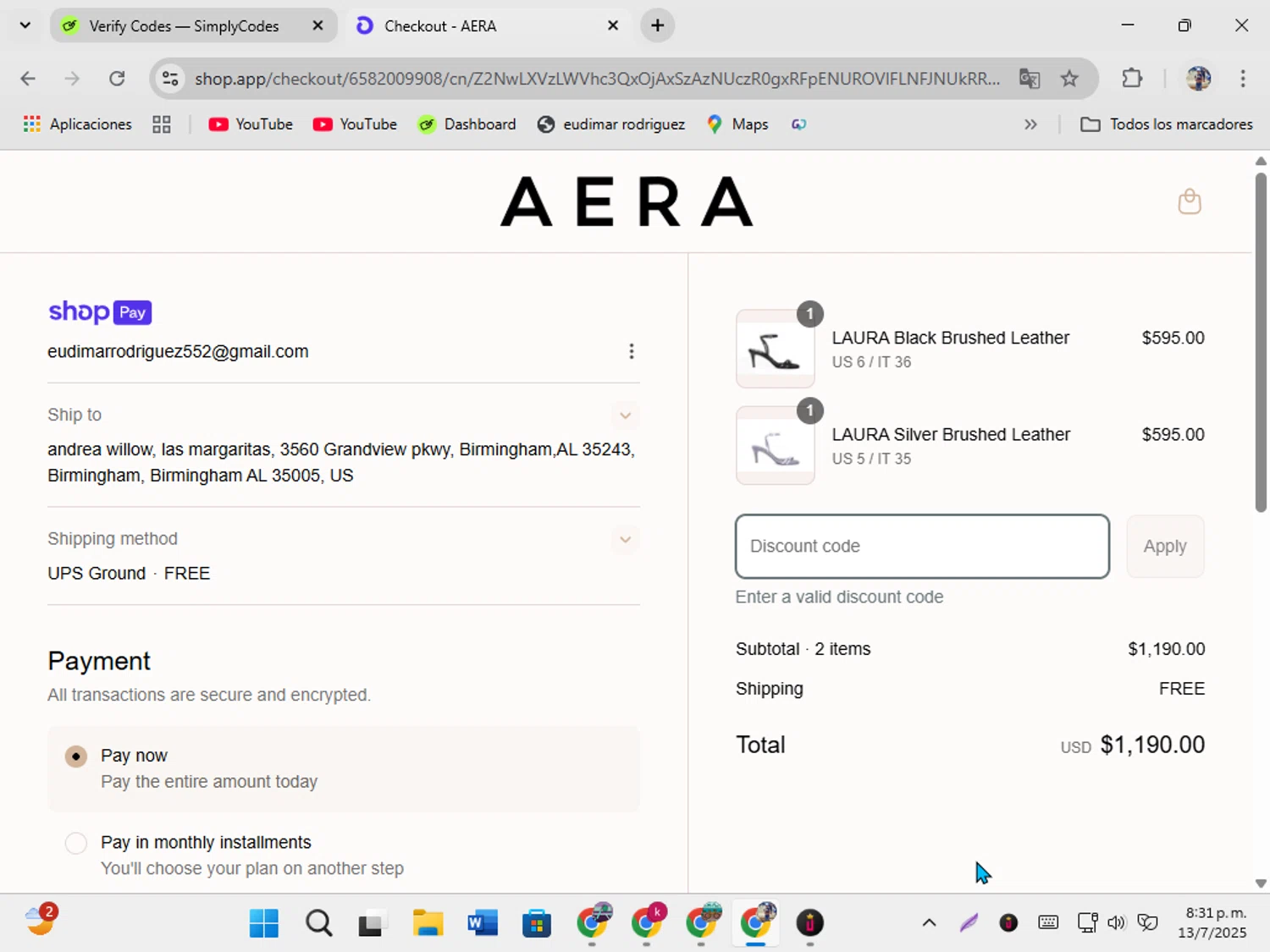
Task: Expand the Ship to section
Action: pos(625,415)
